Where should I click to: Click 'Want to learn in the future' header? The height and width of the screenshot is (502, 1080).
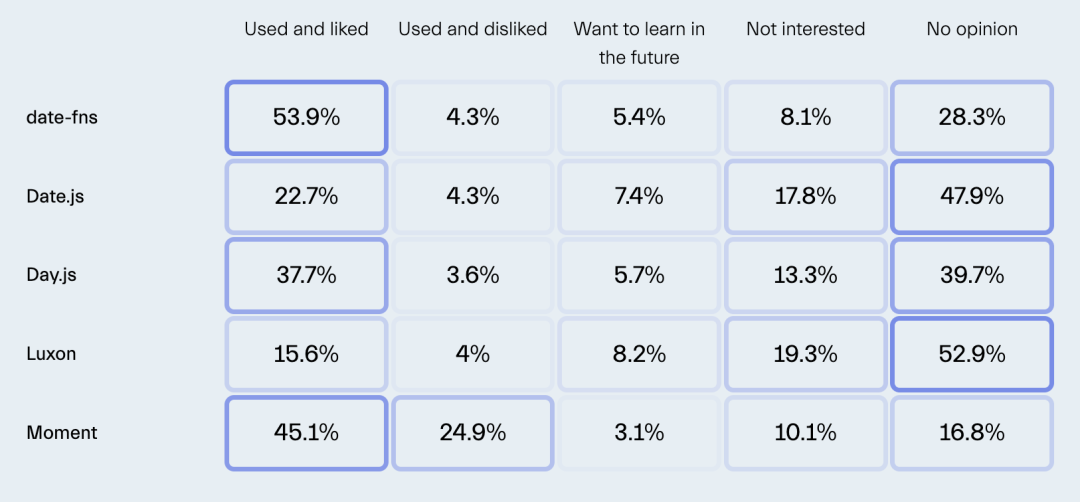click(639, 43)
